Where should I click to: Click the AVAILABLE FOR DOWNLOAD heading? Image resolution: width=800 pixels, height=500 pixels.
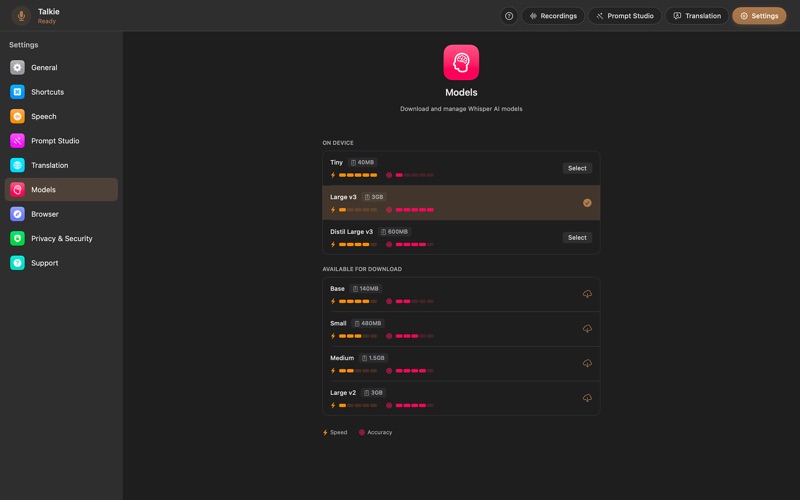362,269
